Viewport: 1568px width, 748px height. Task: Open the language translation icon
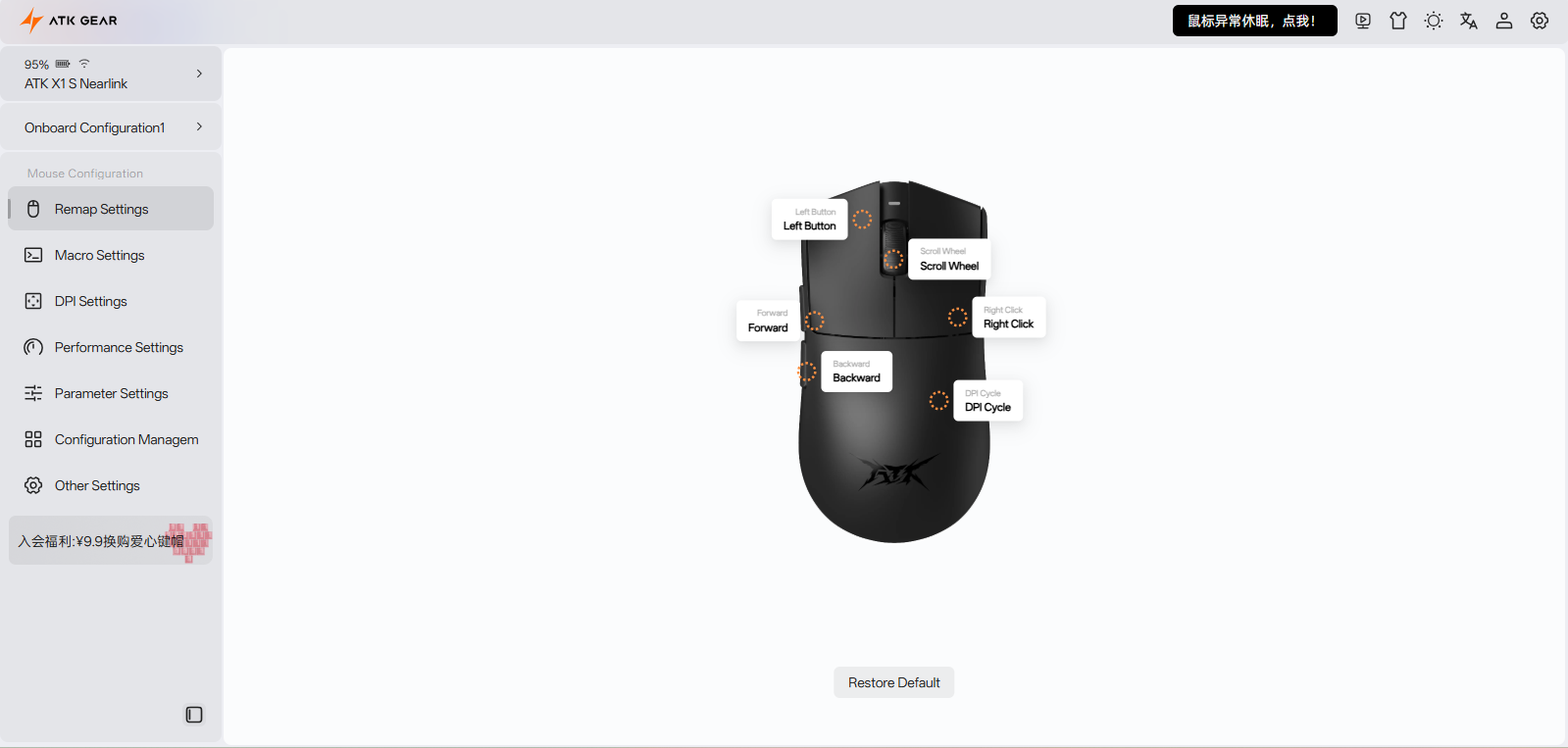coord(1469,21)
